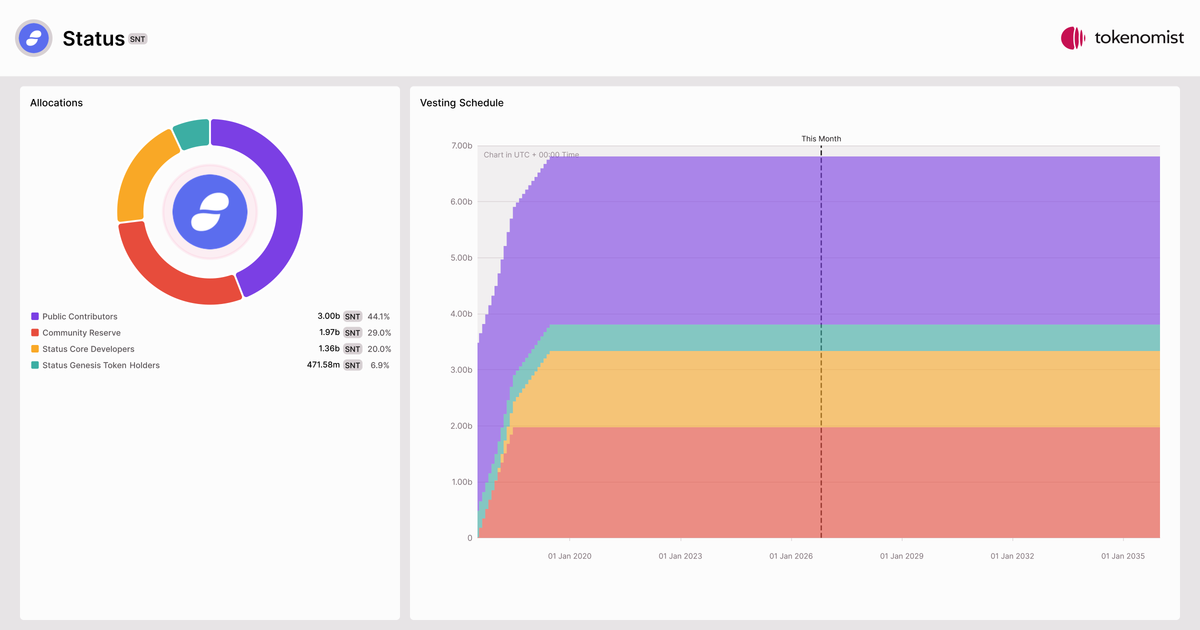This screenshot has width=1200, height=630.
Task: Click the 7.00b y-axis label
Action: (461, 146)
